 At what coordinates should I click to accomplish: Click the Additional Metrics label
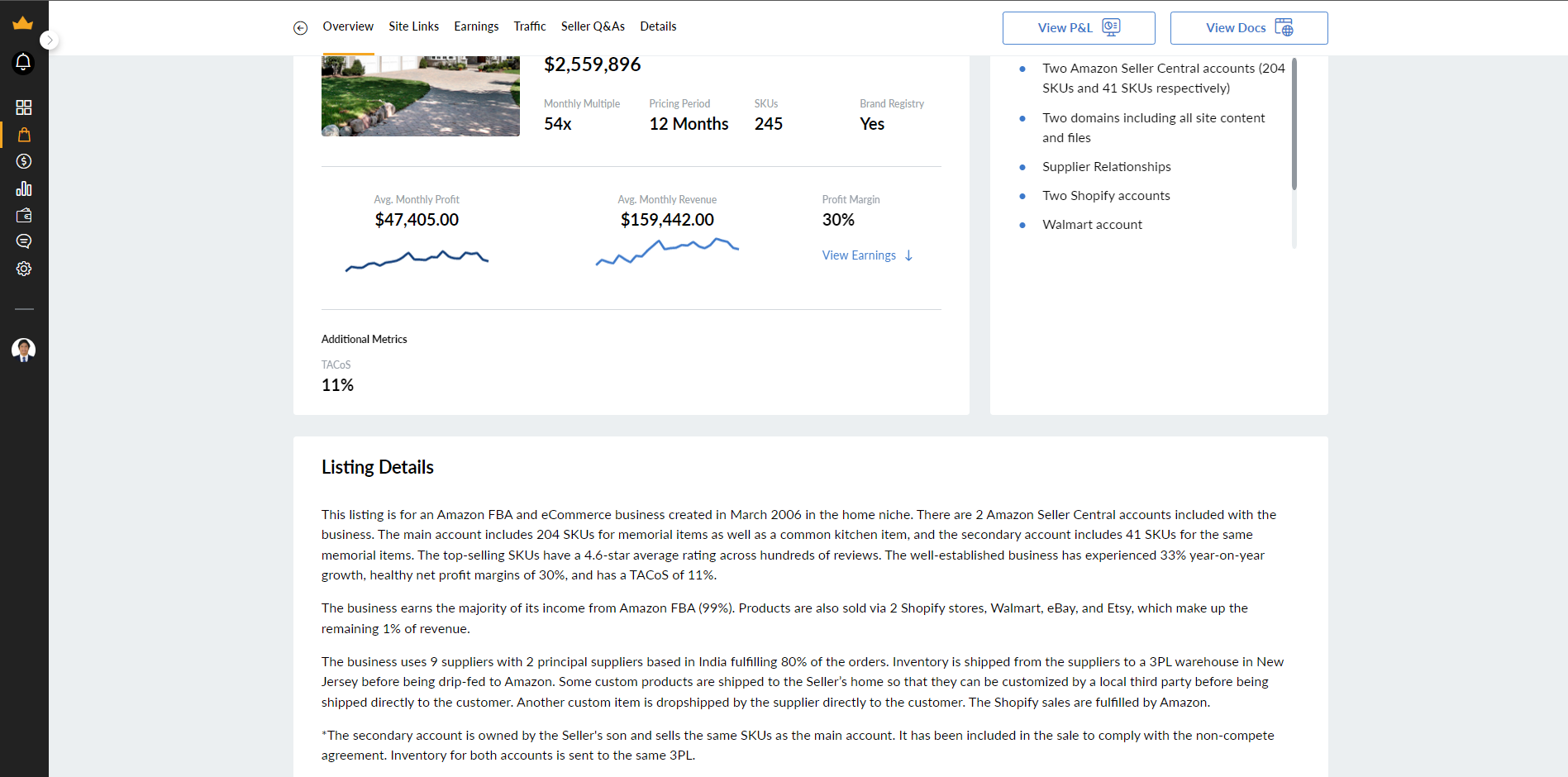(364, 339)
